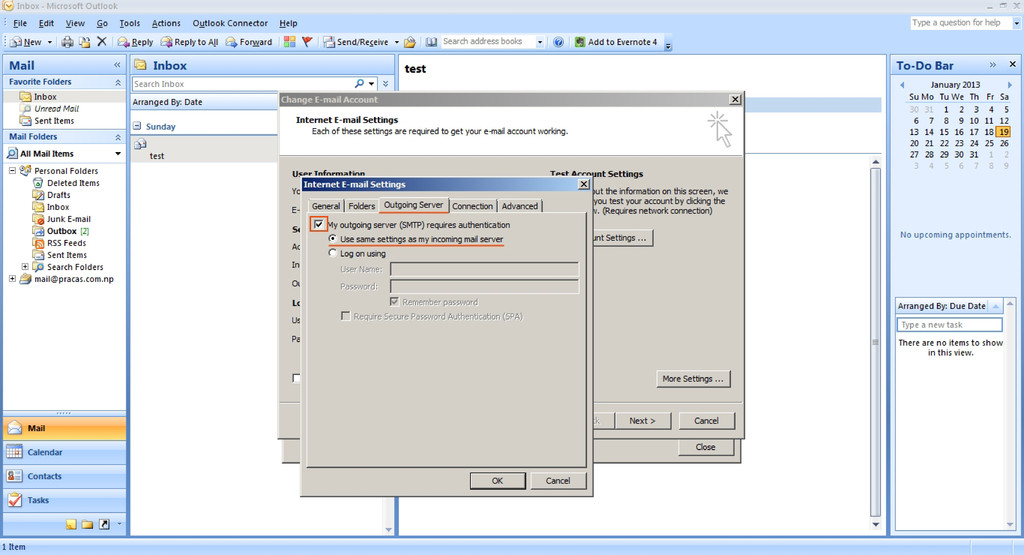1024x555 pixels.
Task: Open Send/Receive dropdown arrow
Action: coord(396,42)
